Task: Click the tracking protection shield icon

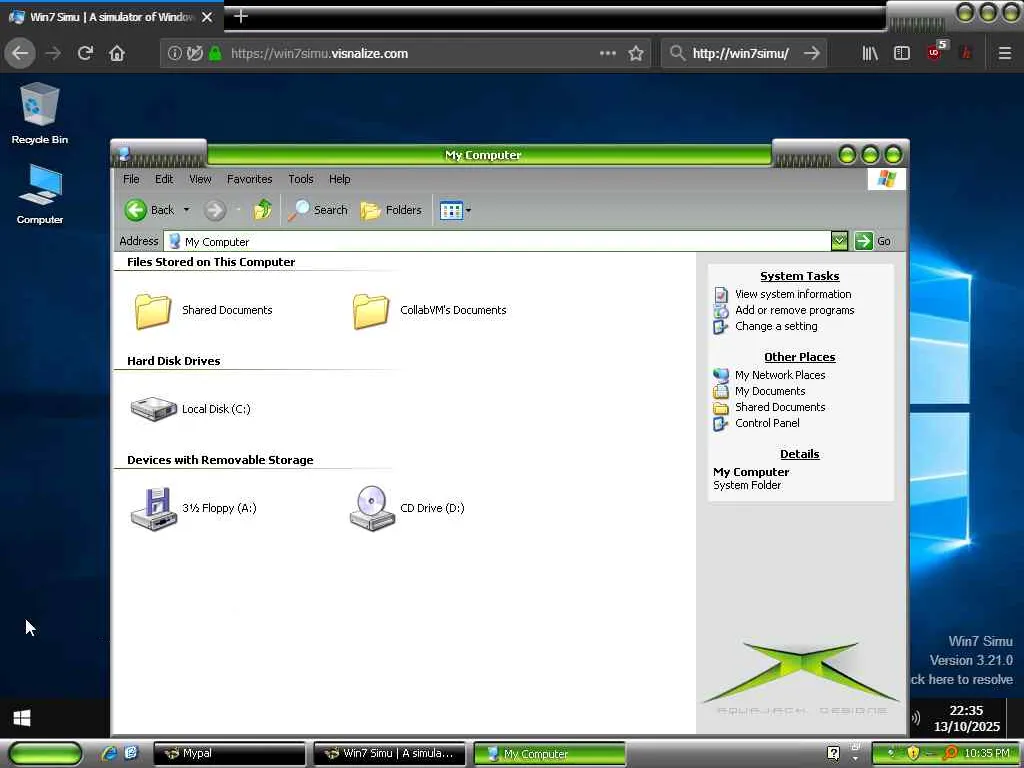Action: click(x=195, y=54)
